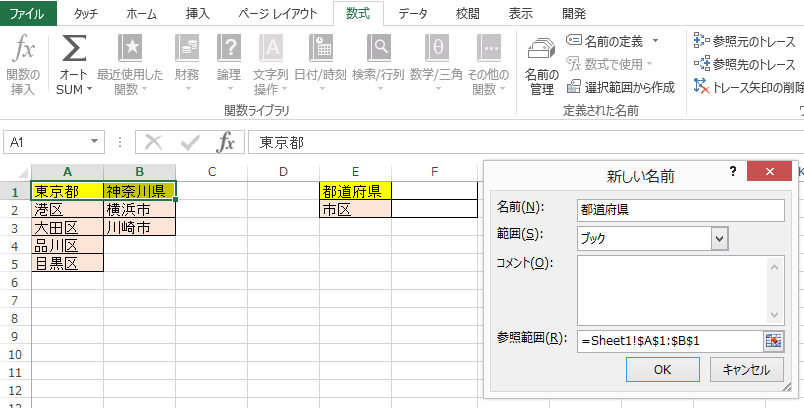Open the ファイル tab
Screen dimensions: 804x408
[x=28, y=14]
